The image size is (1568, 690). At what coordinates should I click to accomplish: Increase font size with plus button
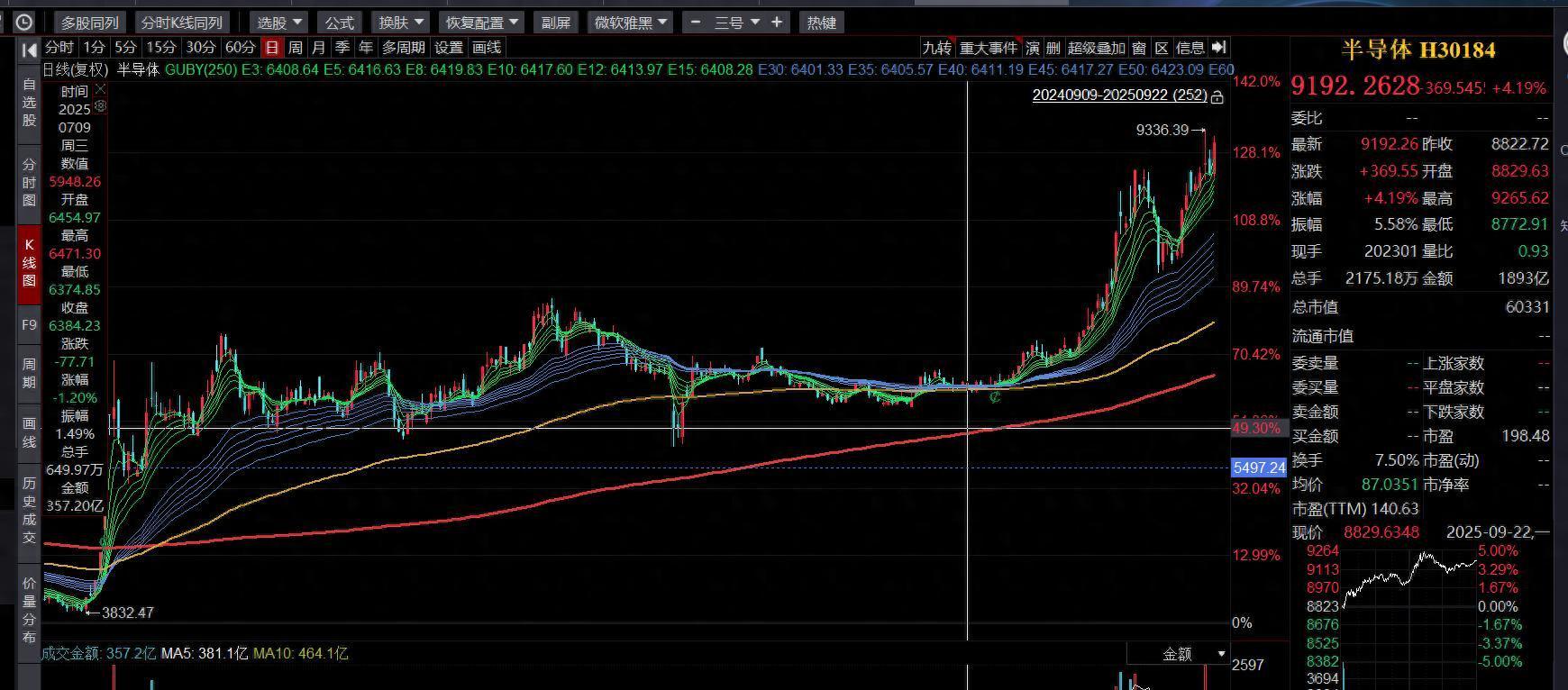pos(777,23)
